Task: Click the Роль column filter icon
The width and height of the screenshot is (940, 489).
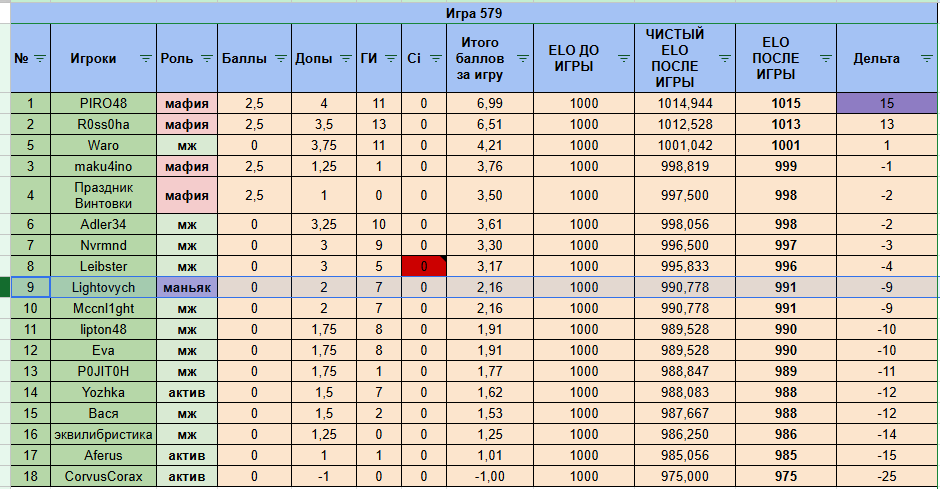Action: tap(206, 59)
